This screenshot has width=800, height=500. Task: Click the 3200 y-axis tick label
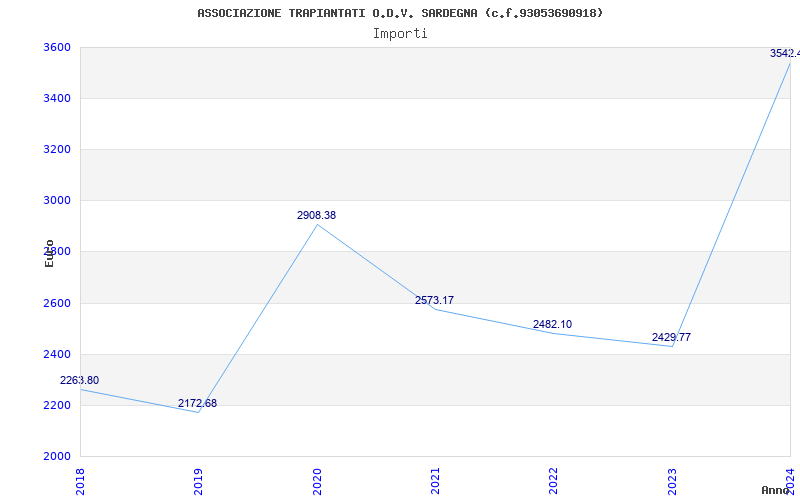point(57,149)
